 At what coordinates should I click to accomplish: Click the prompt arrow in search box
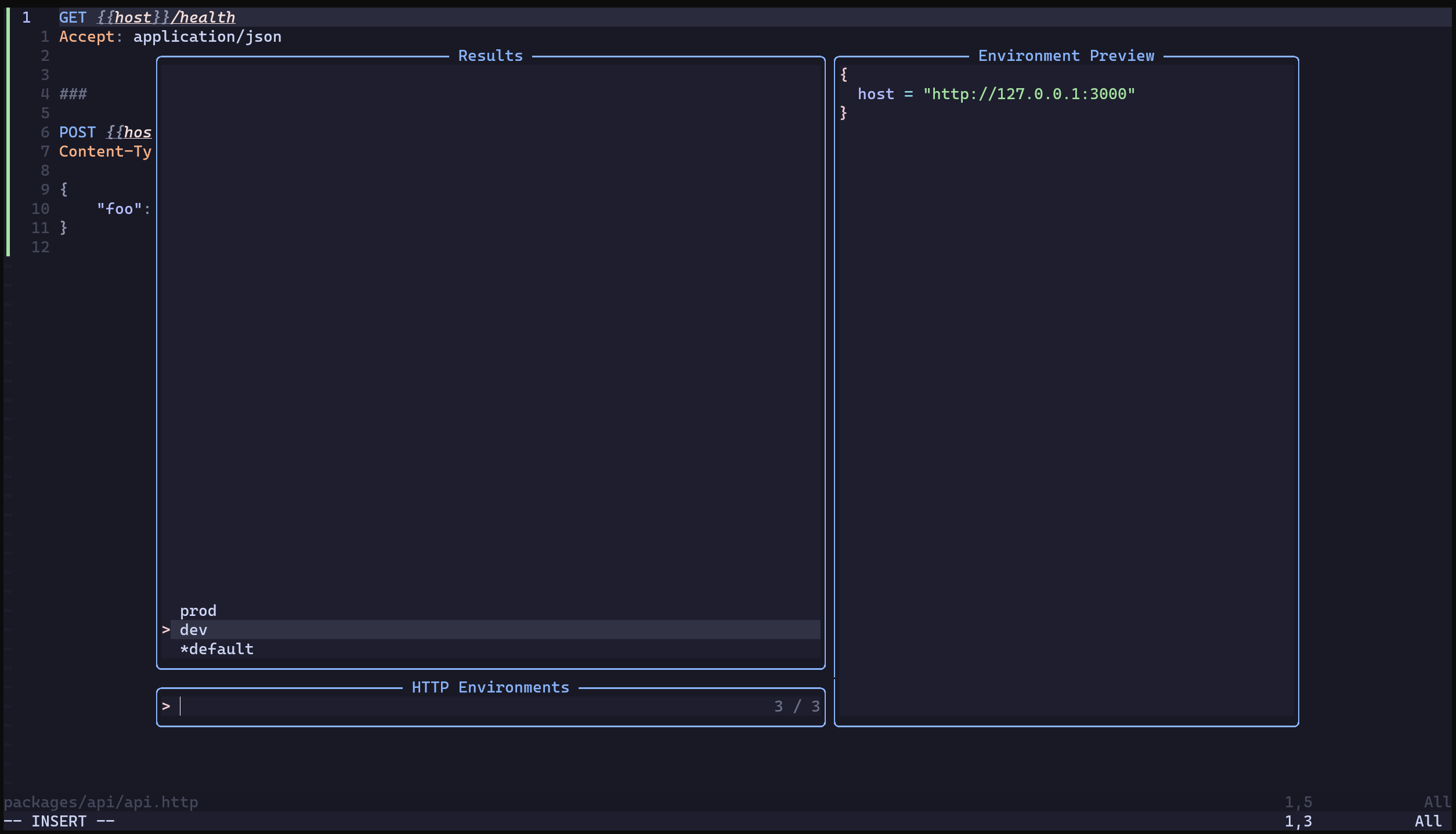click(166, 706)
